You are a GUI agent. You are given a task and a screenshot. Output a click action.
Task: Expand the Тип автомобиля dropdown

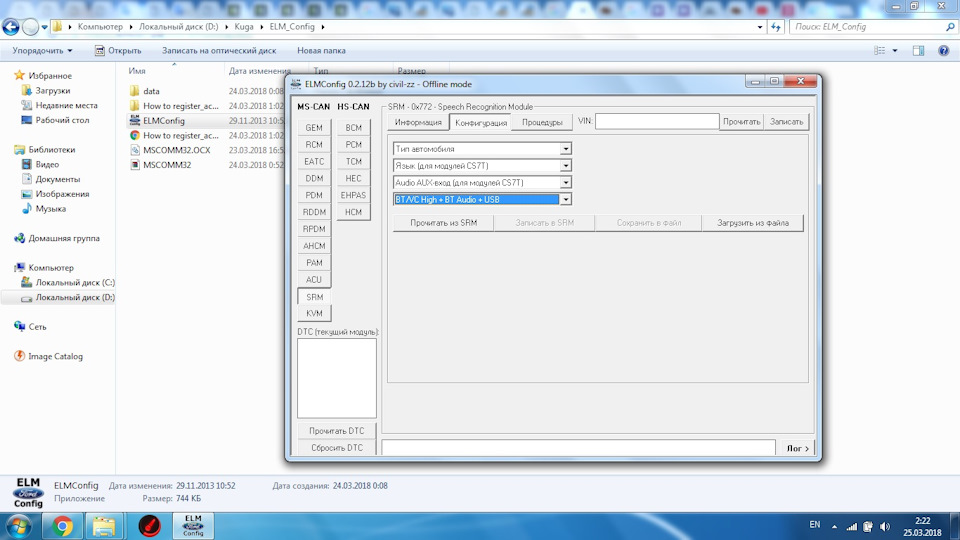566,149
